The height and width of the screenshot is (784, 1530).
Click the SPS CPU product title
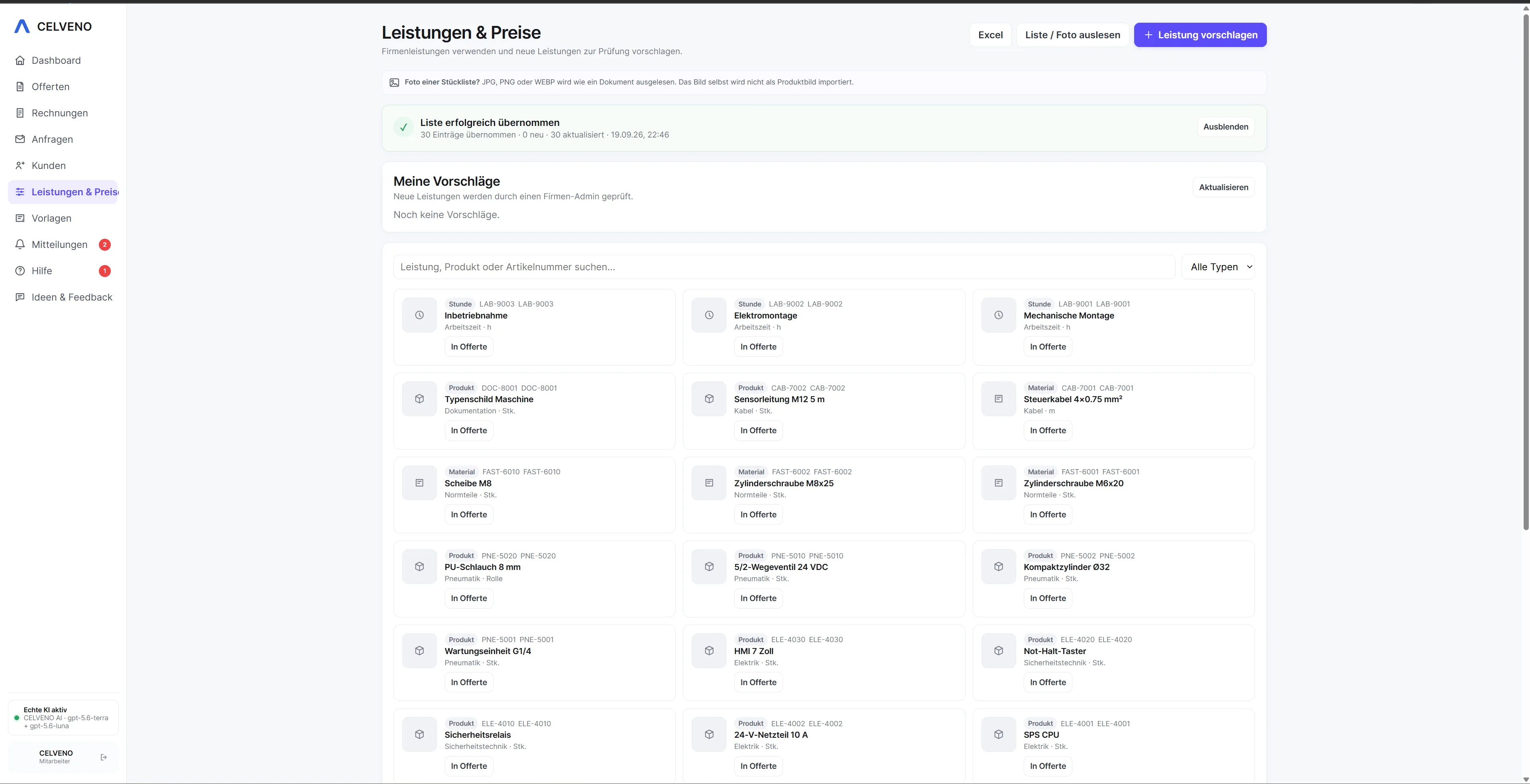point(1040,735)
